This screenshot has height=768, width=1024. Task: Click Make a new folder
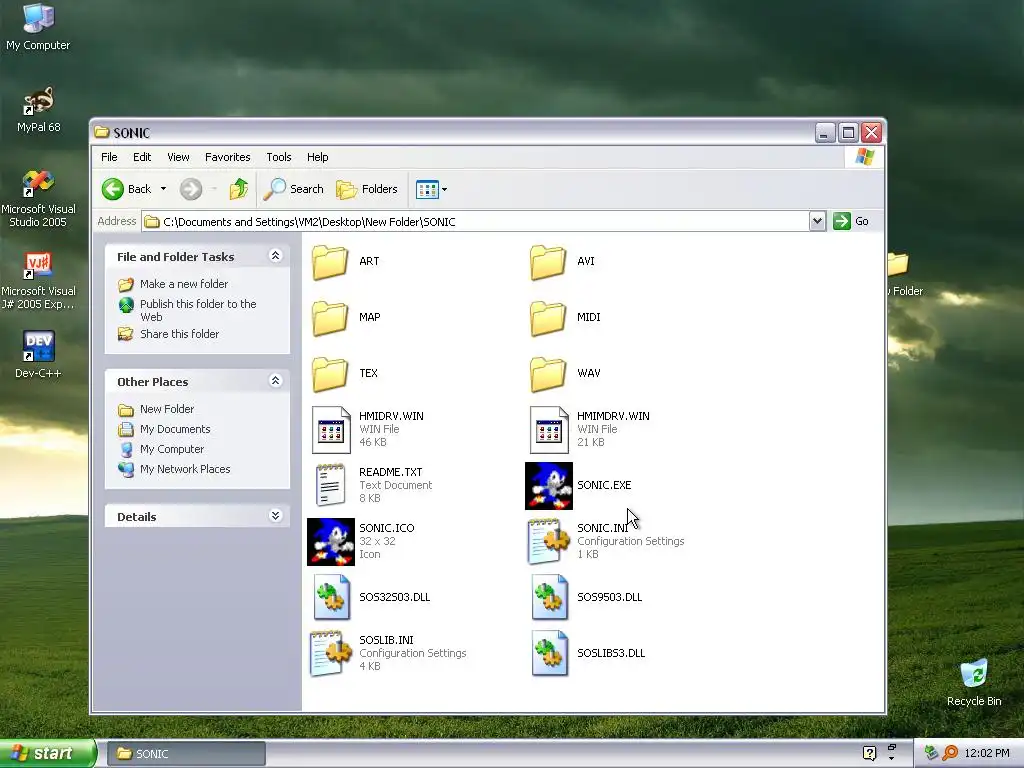pyautogui.click(x=184, y=284)
